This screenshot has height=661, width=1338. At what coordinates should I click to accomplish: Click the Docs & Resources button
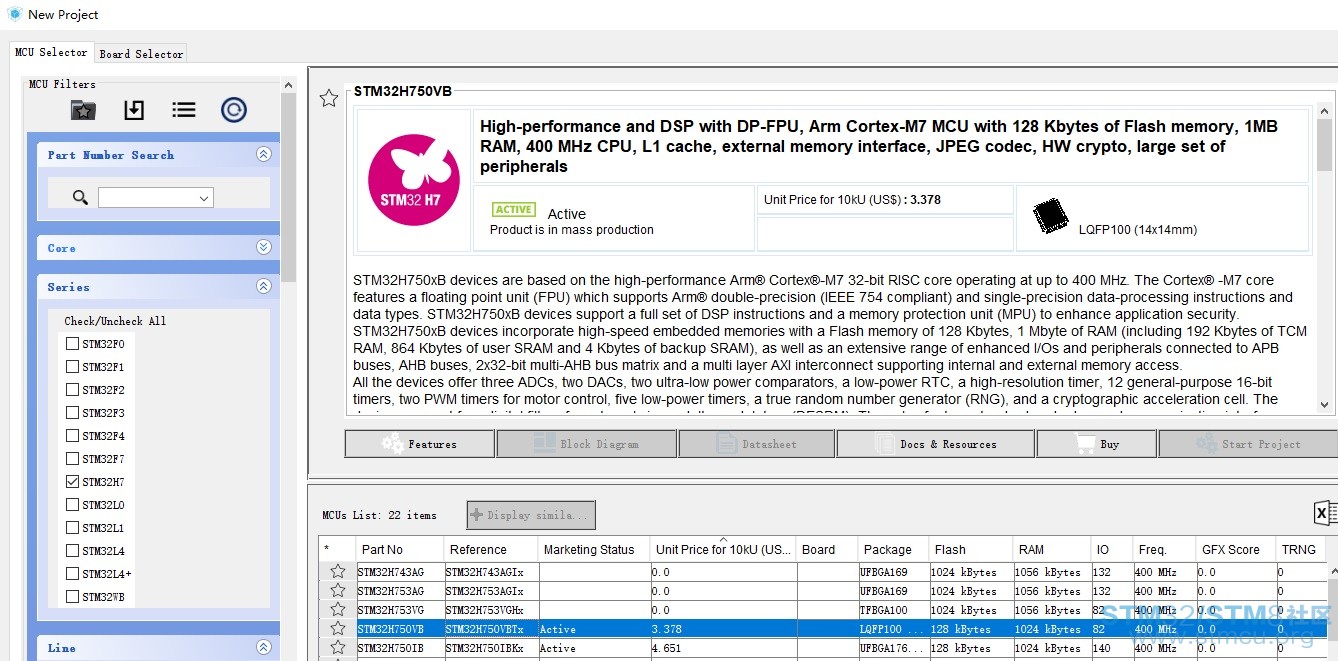935,444
